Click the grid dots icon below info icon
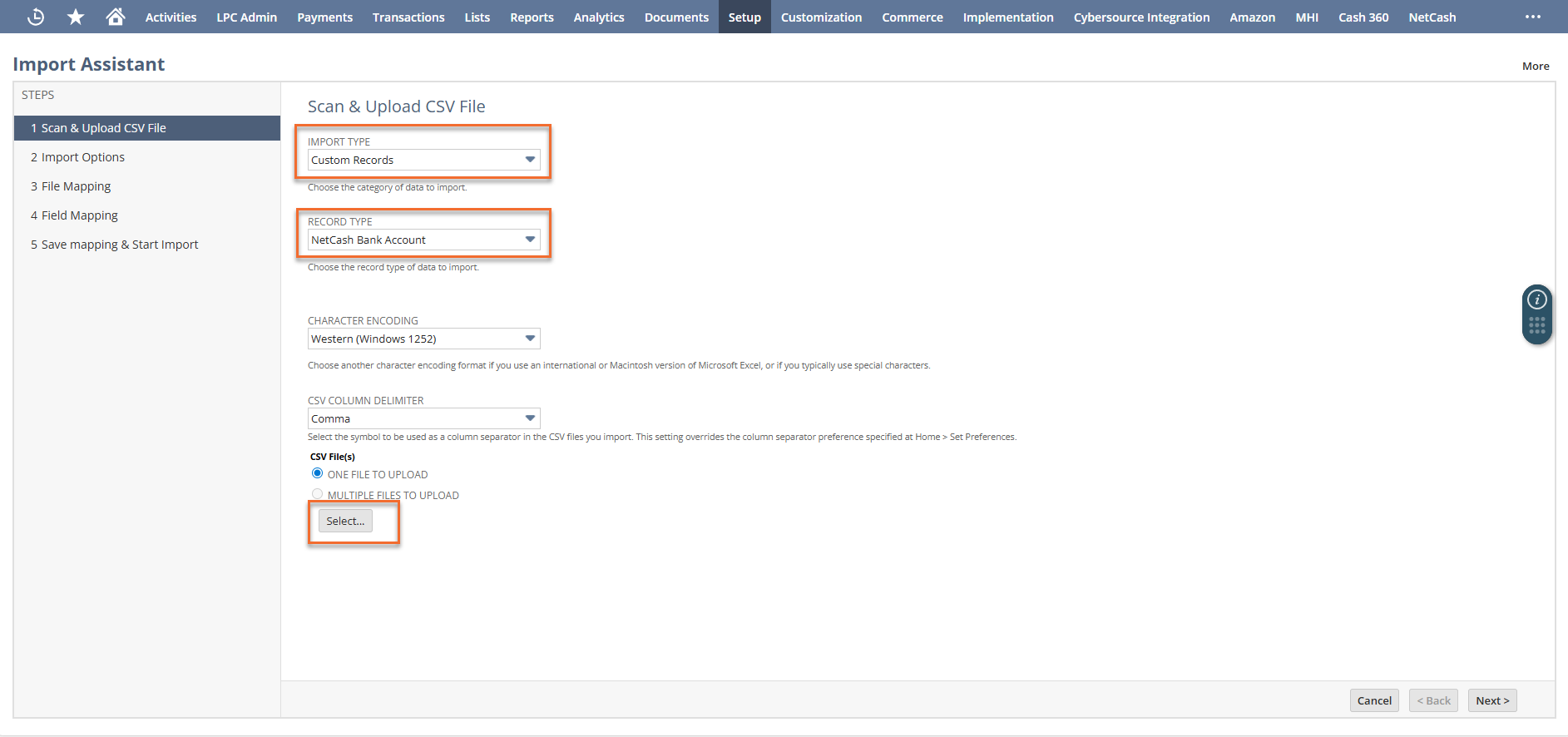Viewport: 1568px width, 737px height. (x=1536, y=326)
